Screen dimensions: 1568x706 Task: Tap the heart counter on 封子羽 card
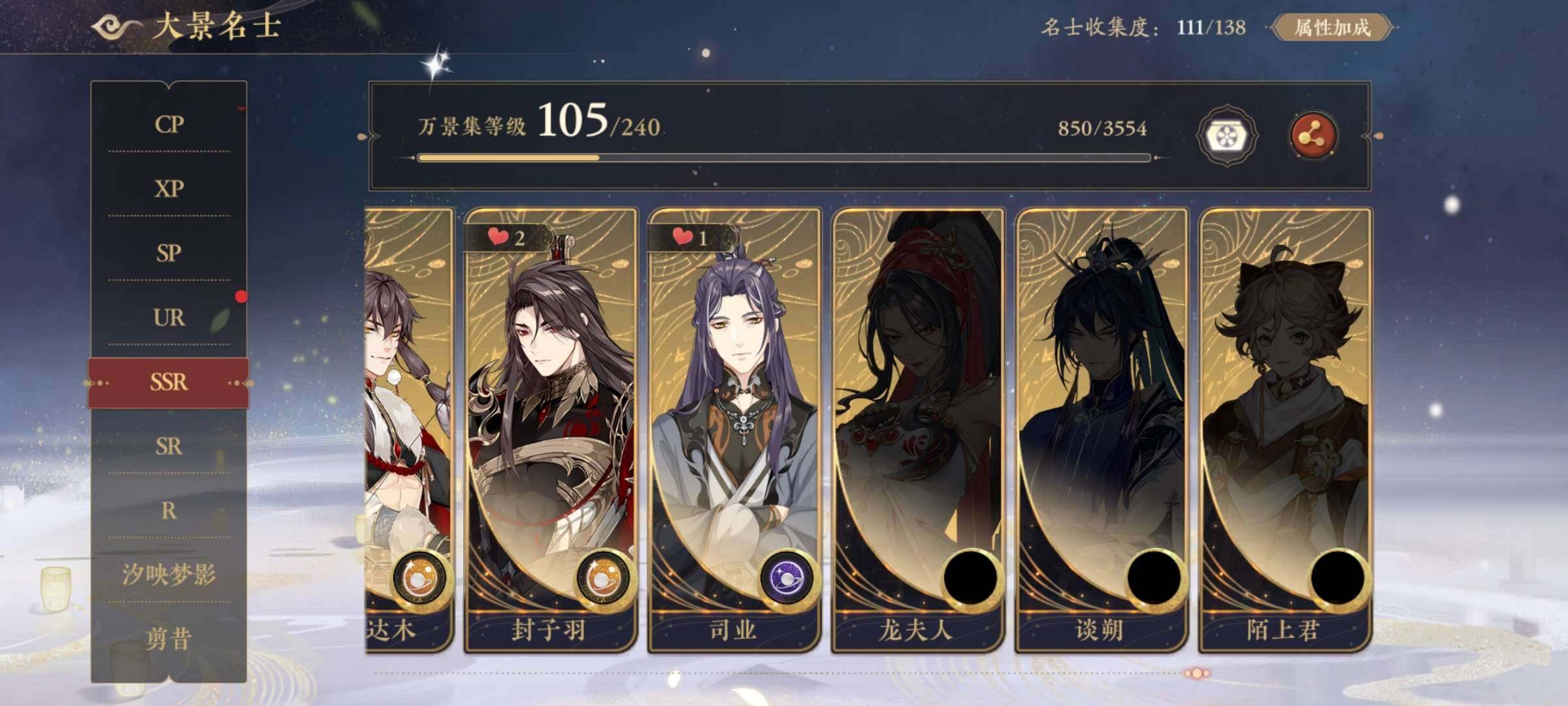coord(506,237)
